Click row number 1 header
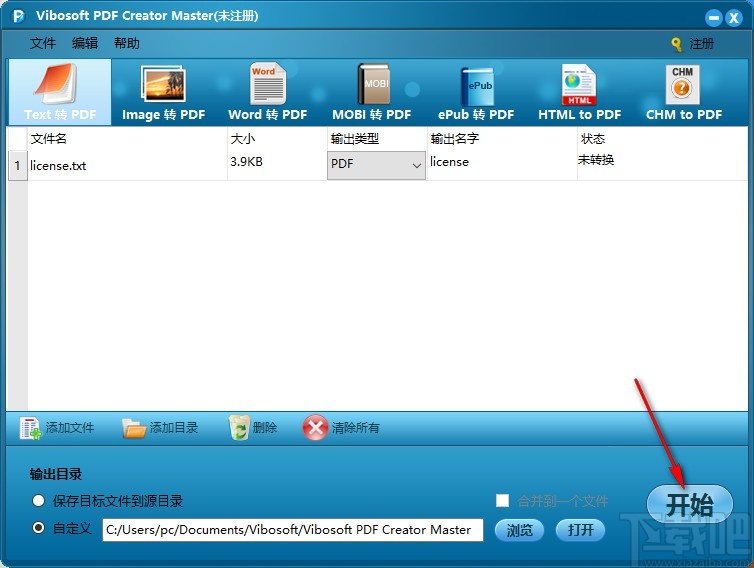This screenshot has width=754, height=568. click(18, 165)
